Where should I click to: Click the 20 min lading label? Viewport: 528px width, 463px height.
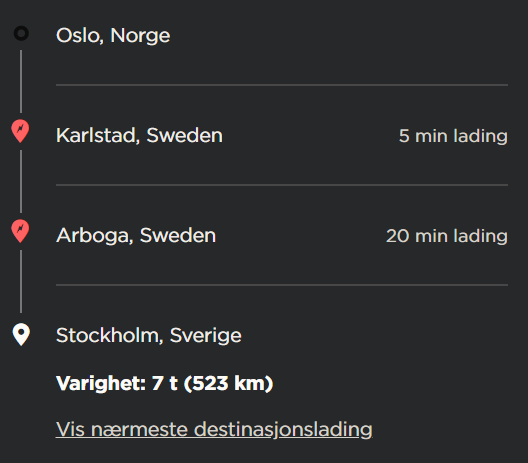click(447, 236)
